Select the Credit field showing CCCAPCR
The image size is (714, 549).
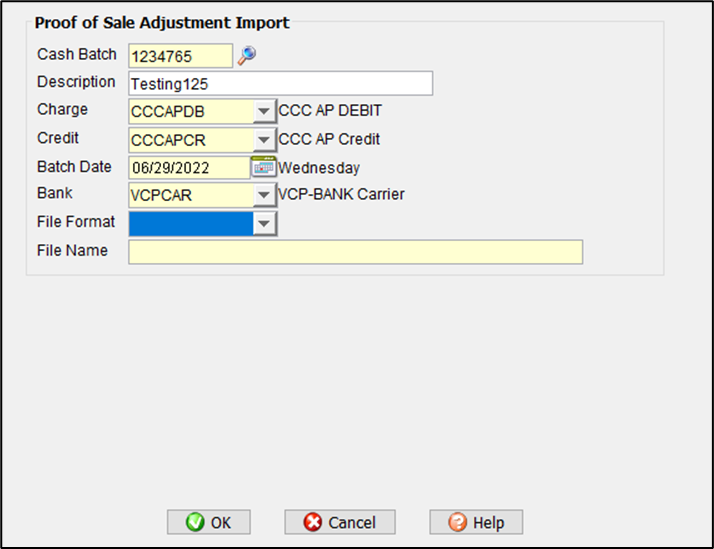pyautogui.click(x=190, y=139)
